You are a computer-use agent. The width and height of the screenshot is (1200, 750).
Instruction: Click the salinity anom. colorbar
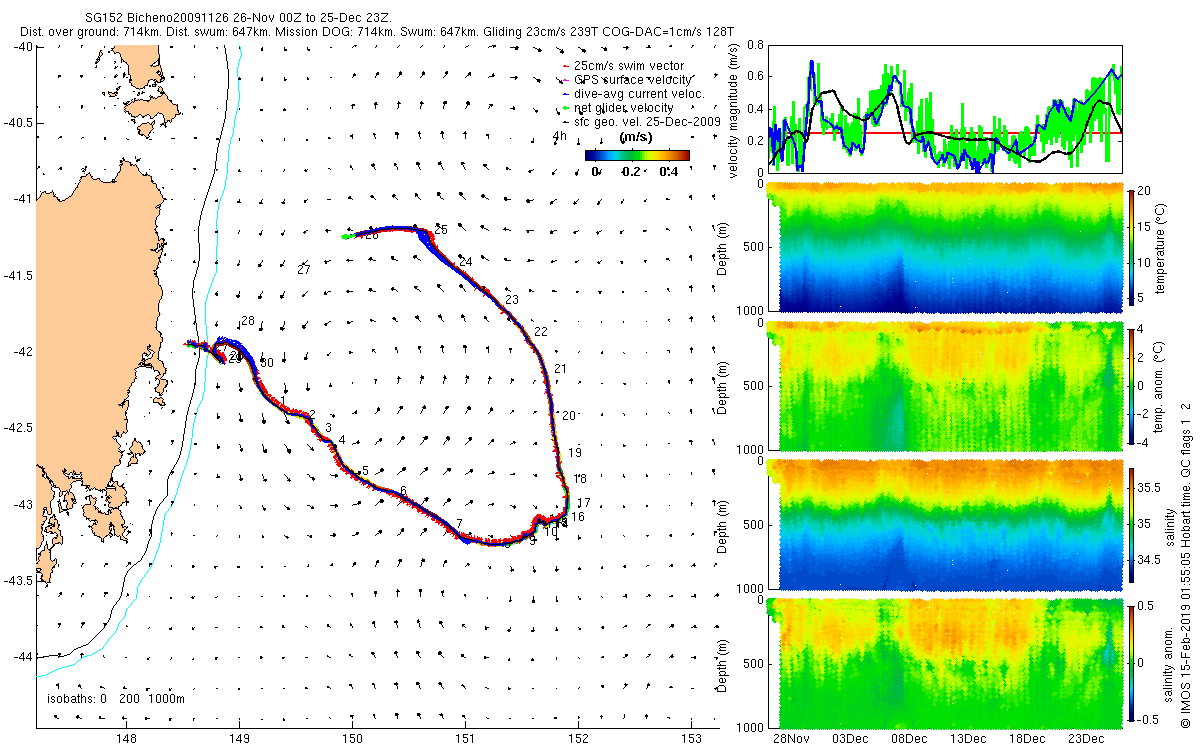pos(1131,662)
